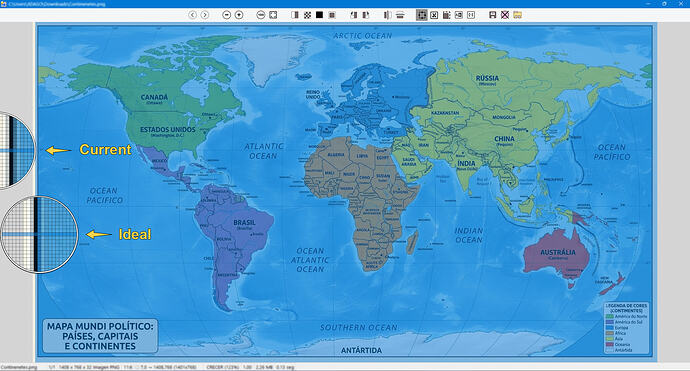Click the displayed world map image
The width and height of the screenshot is (690, 371).
coord(345,191)
